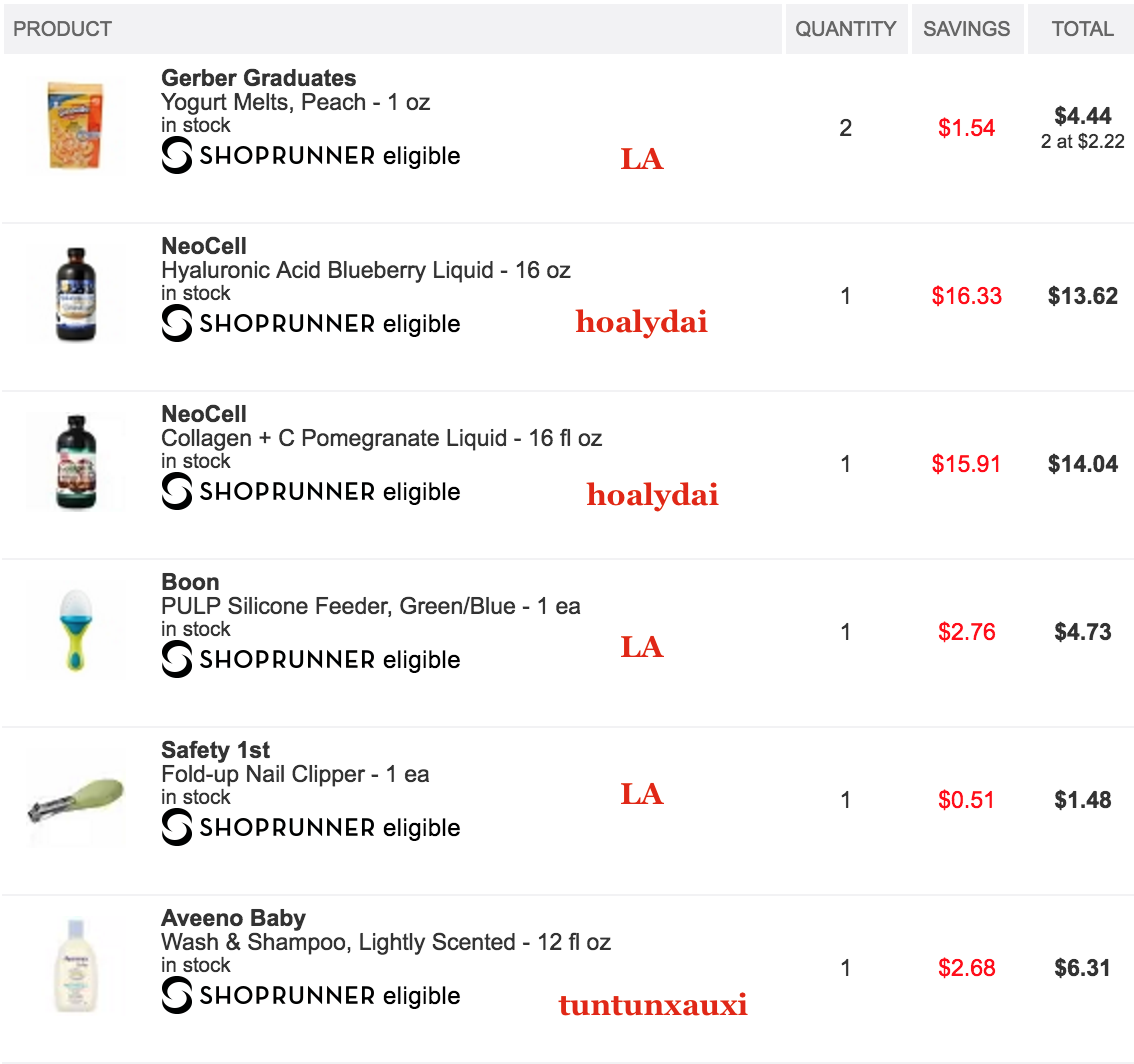Open the Boon brand product link
The height and width of the screenshot is (1064, 1134).
[190, 582]
